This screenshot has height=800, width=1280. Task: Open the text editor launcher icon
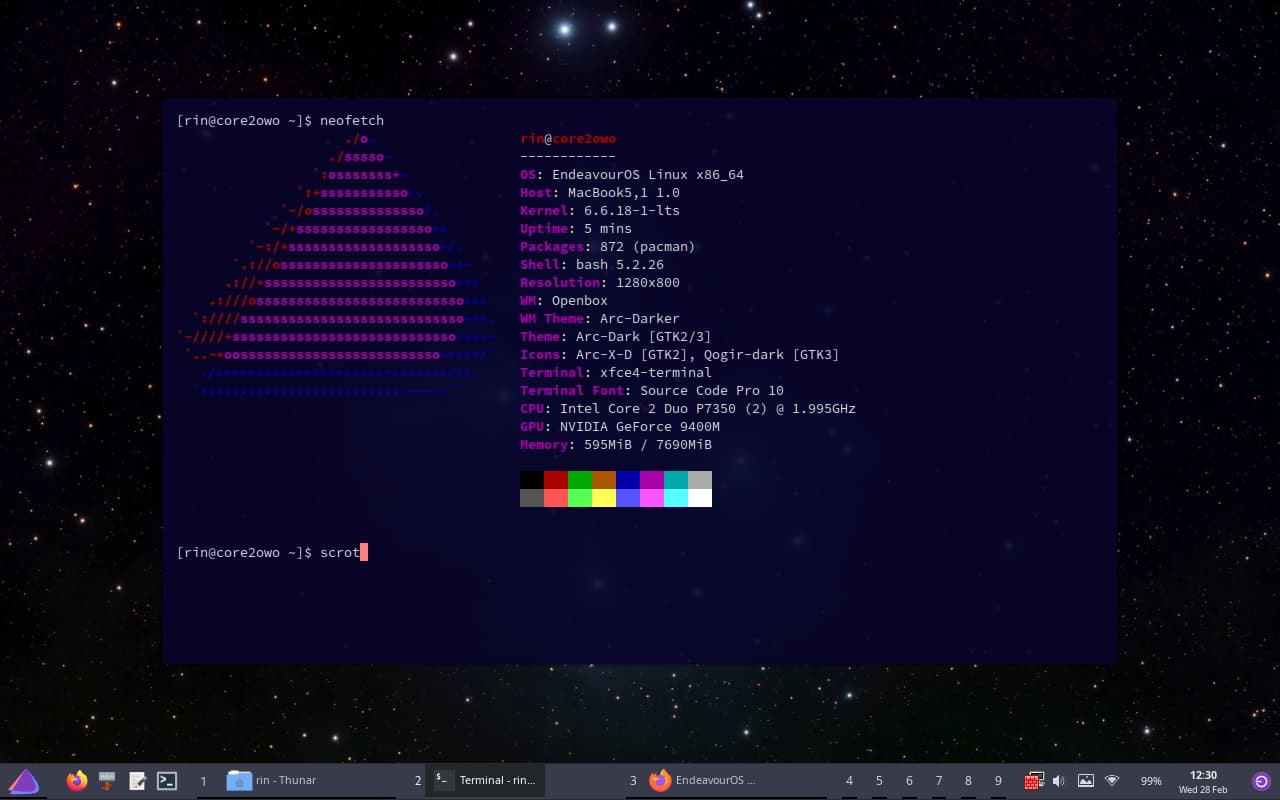pyautogui.click(x=138, y=781)
